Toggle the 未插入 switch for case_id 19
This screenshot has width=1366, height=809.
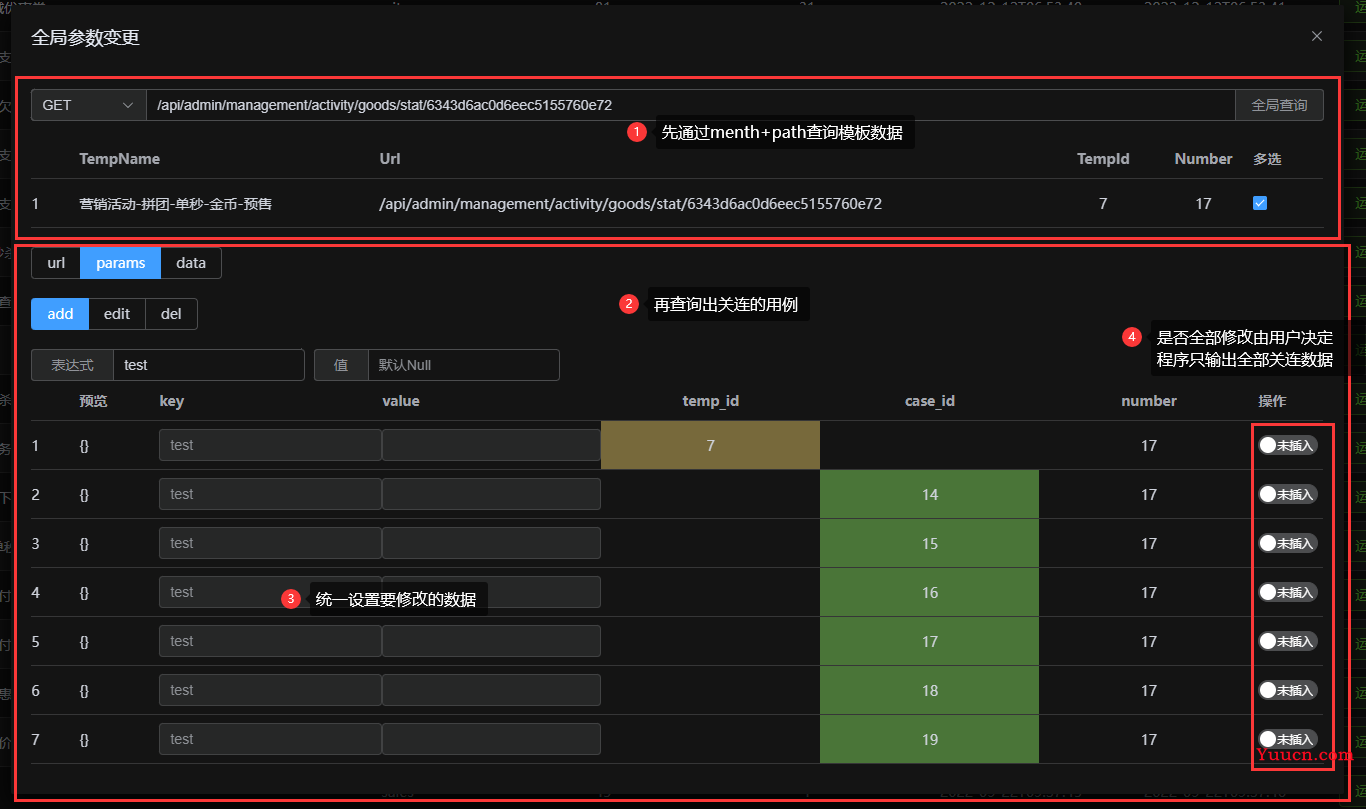pos(1287,739)
